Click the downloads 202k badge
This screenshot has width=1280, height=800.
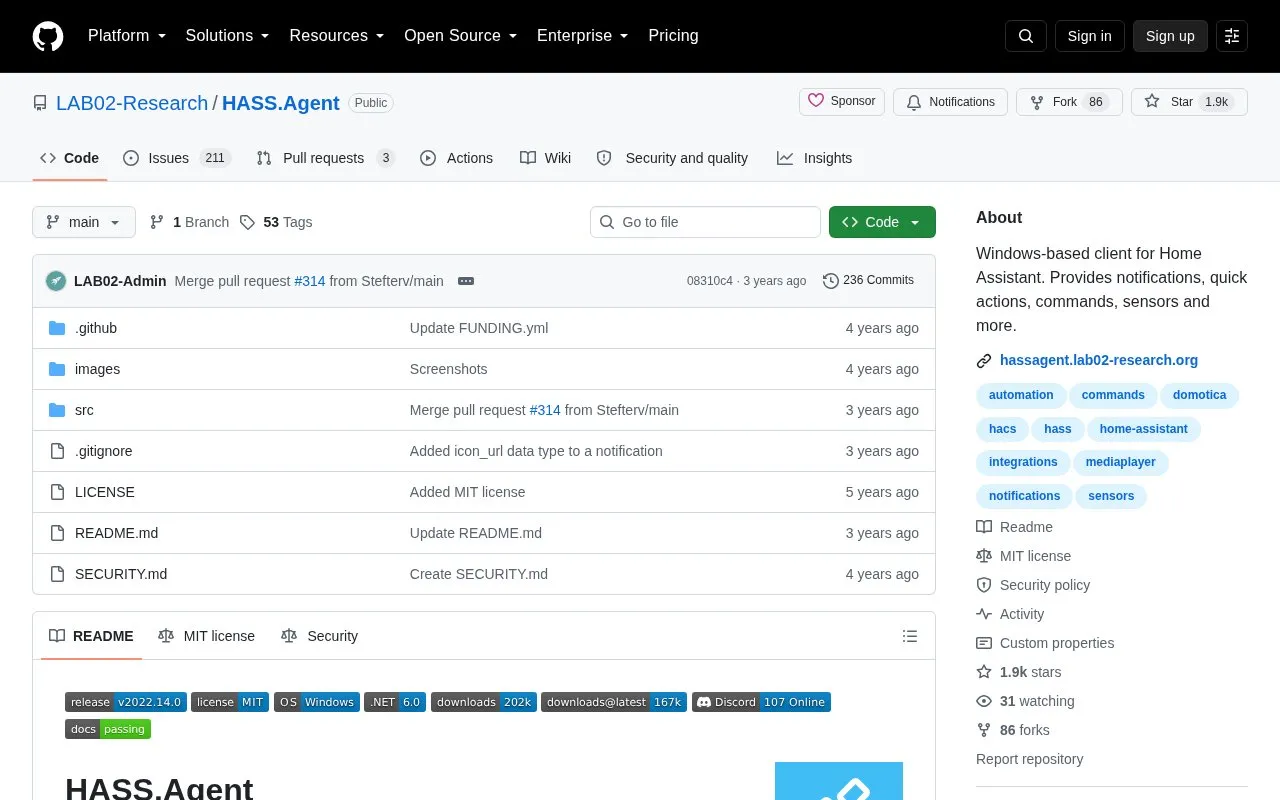pyautogui.click(x=484, y=702)
